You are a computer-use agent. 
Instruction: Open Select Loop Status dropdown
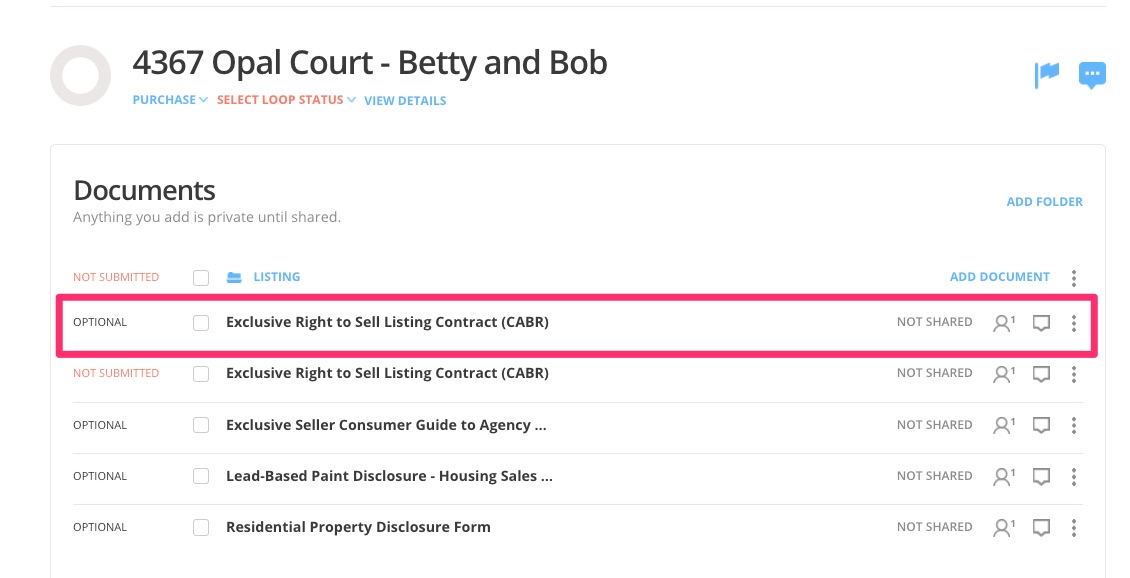pos(286,100)
